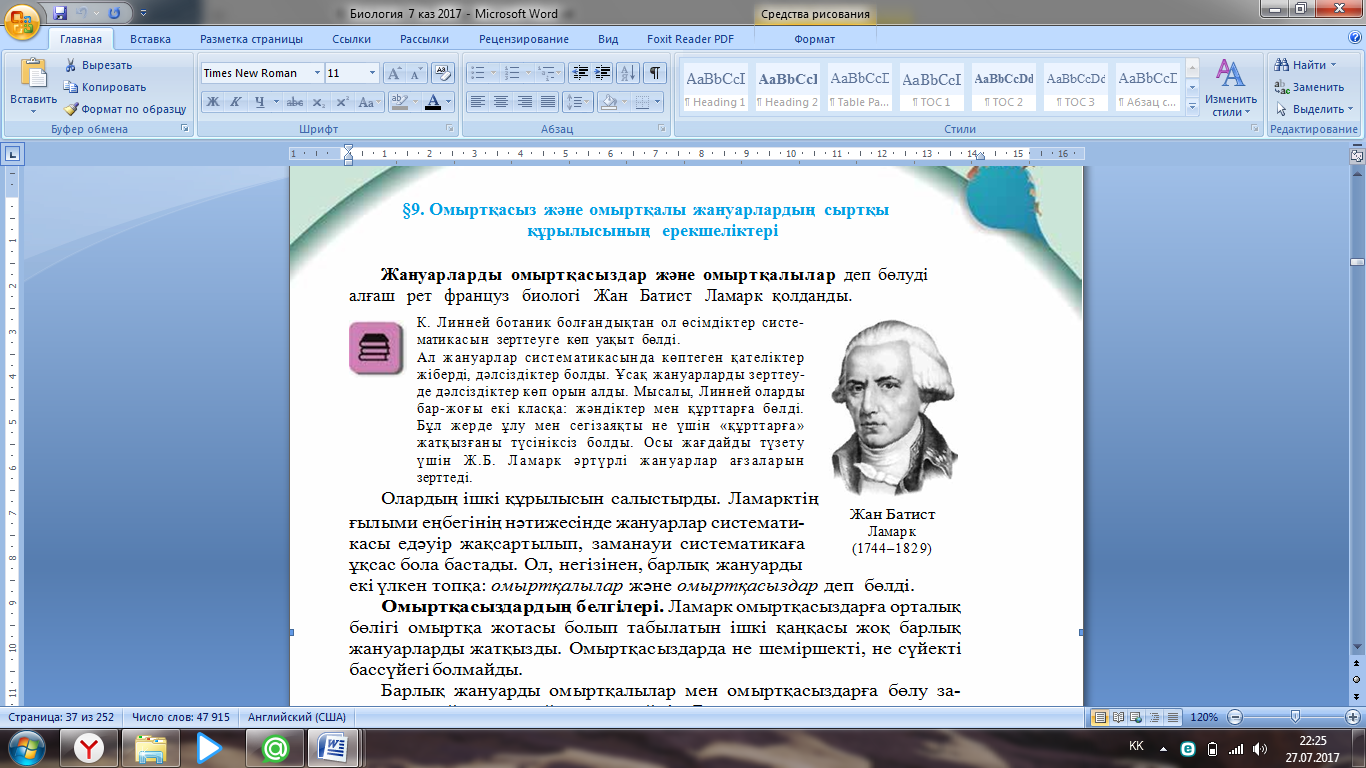Switch to full screen reading view
1366x768 pixels.
tap(1119, 717)
